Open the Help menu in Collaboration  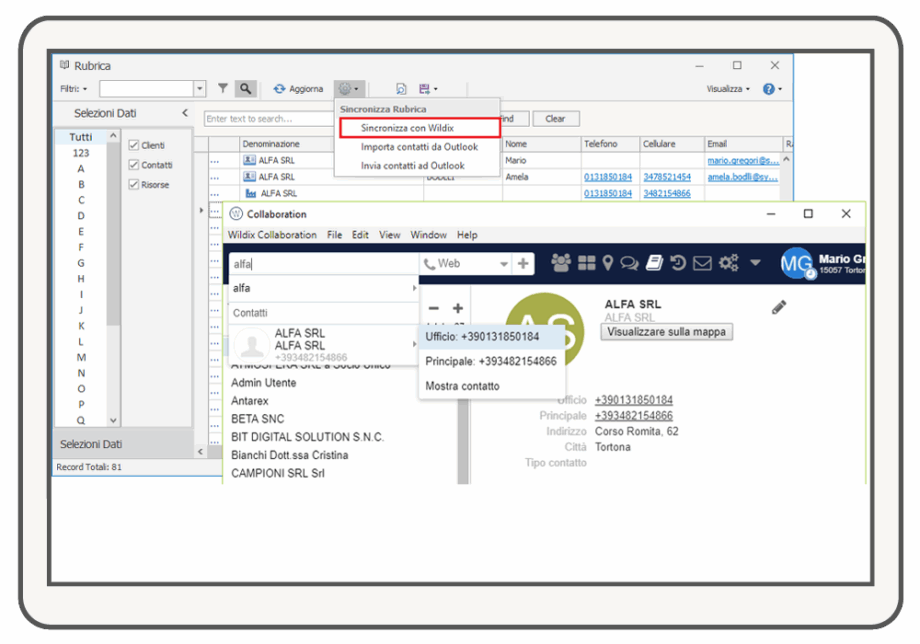pos(467,235)
